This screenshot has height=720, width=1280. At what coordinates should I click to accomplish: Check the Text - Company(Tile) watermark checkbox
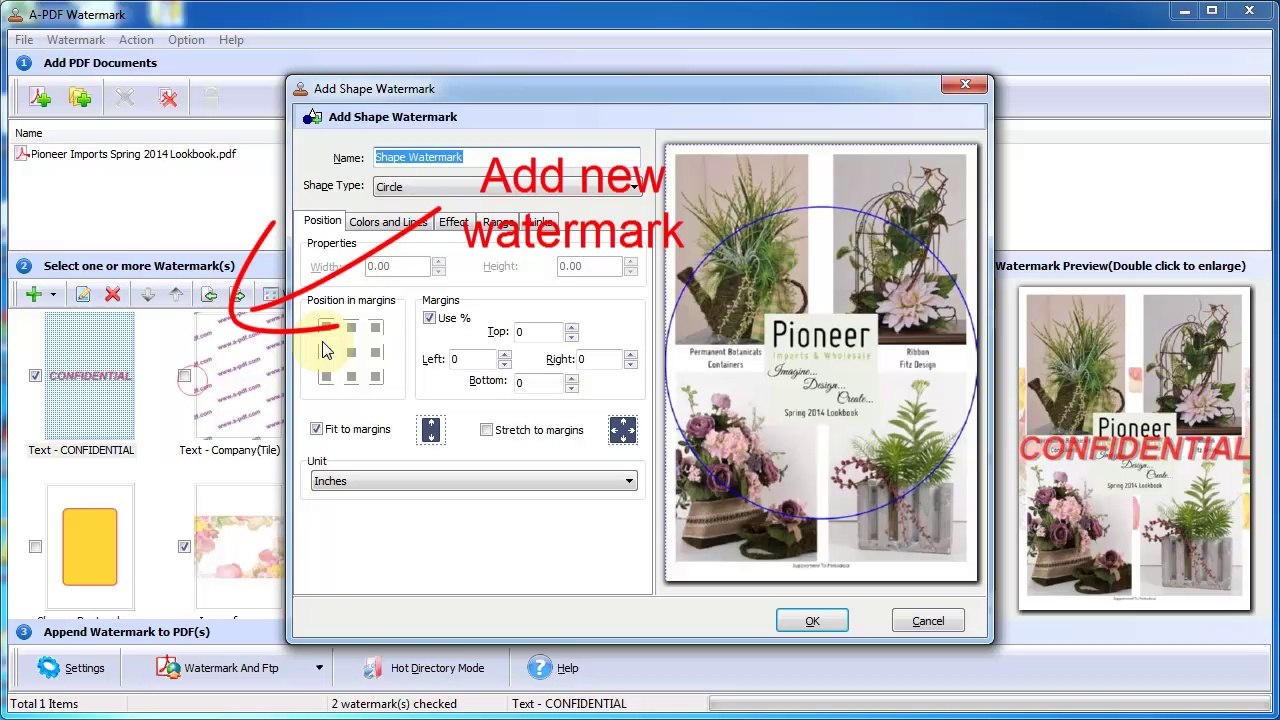coord(184,376)
